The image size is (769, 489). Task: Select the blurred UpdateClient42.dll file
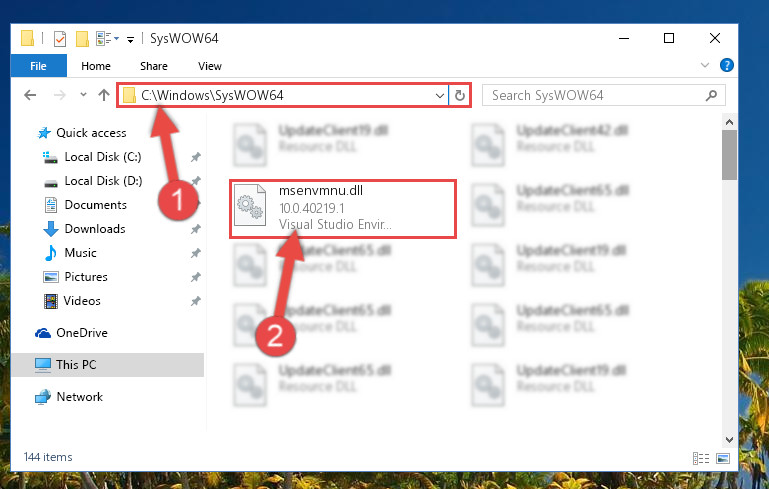coord(572,130)
